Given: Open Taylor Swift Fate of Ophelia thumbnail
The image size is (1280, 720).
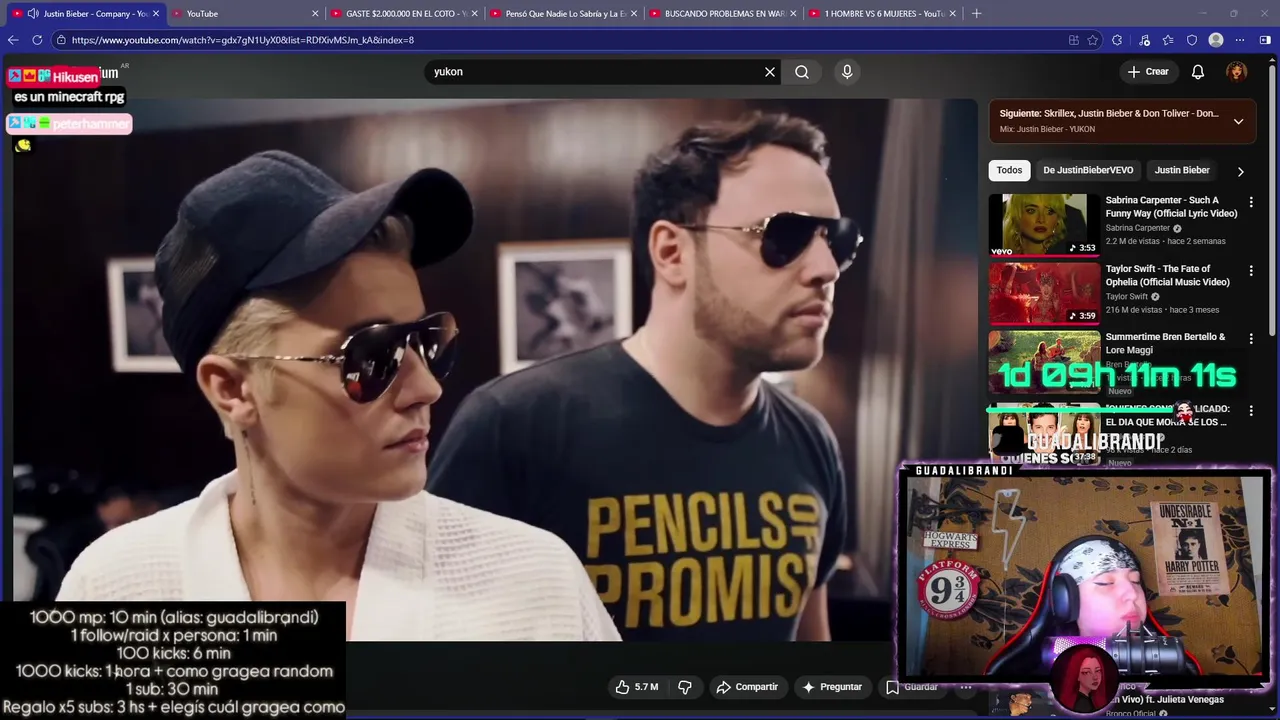Looking at the screenshot, I should 1044,293.
